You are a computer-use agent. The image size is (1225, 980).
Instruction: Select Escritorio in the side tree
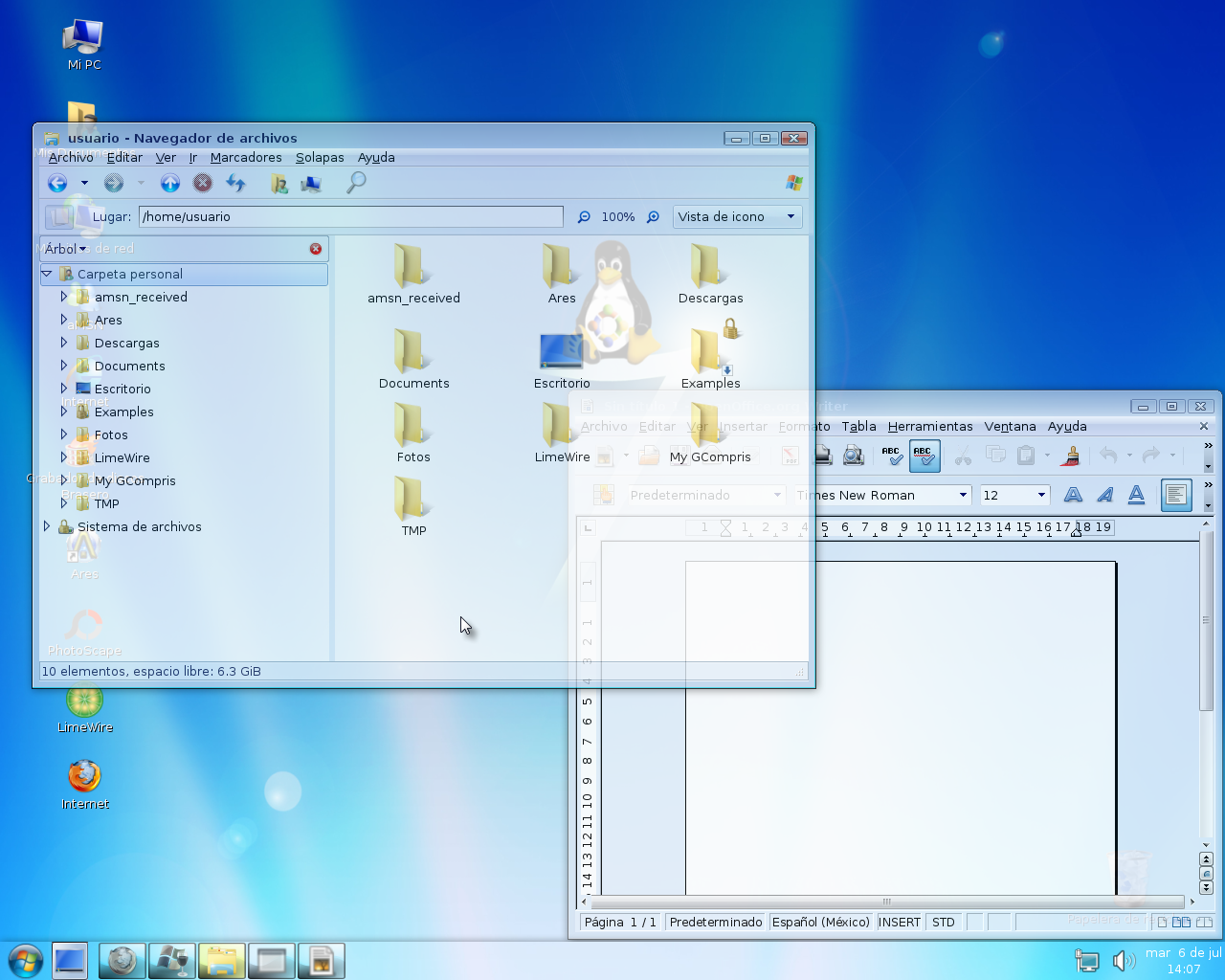tap(122, 389)
